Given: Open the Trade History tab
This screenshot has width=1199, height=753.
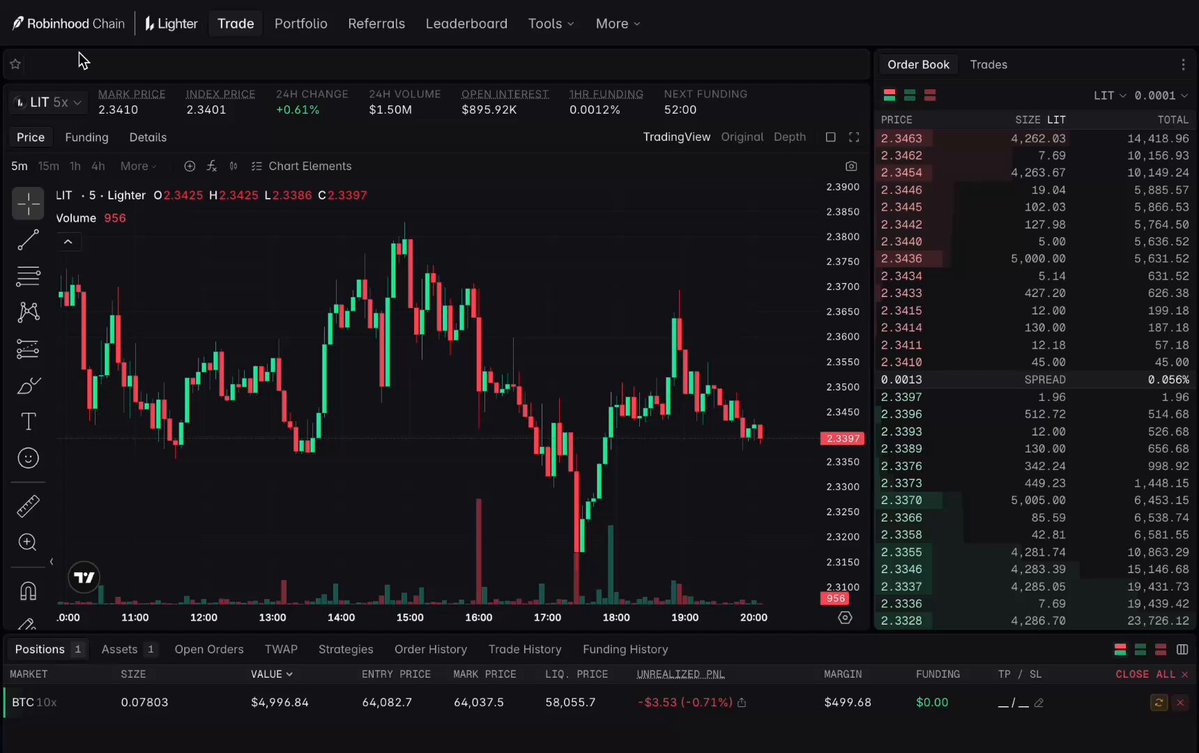Looking at the screenshot, I should [x=525, y=650].
